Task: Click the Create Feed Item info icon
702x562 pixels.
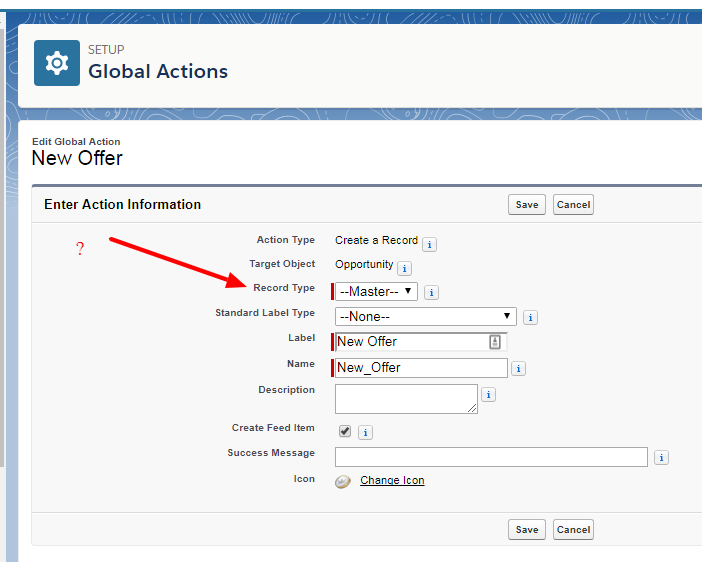Action: pyautogui.click(x=366, y=432)
